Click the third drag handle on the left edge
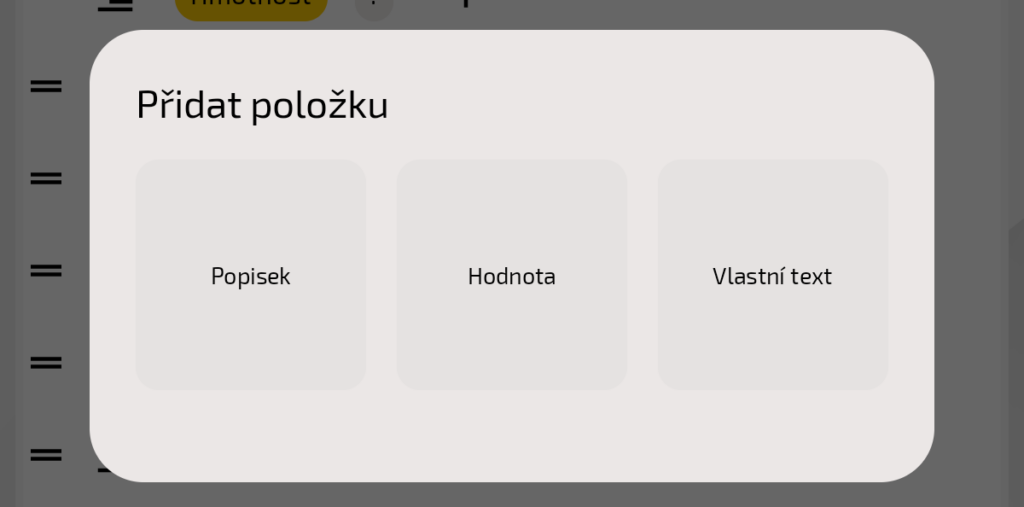Viewport: 1024px width, 507px height. tap(46, 271)
